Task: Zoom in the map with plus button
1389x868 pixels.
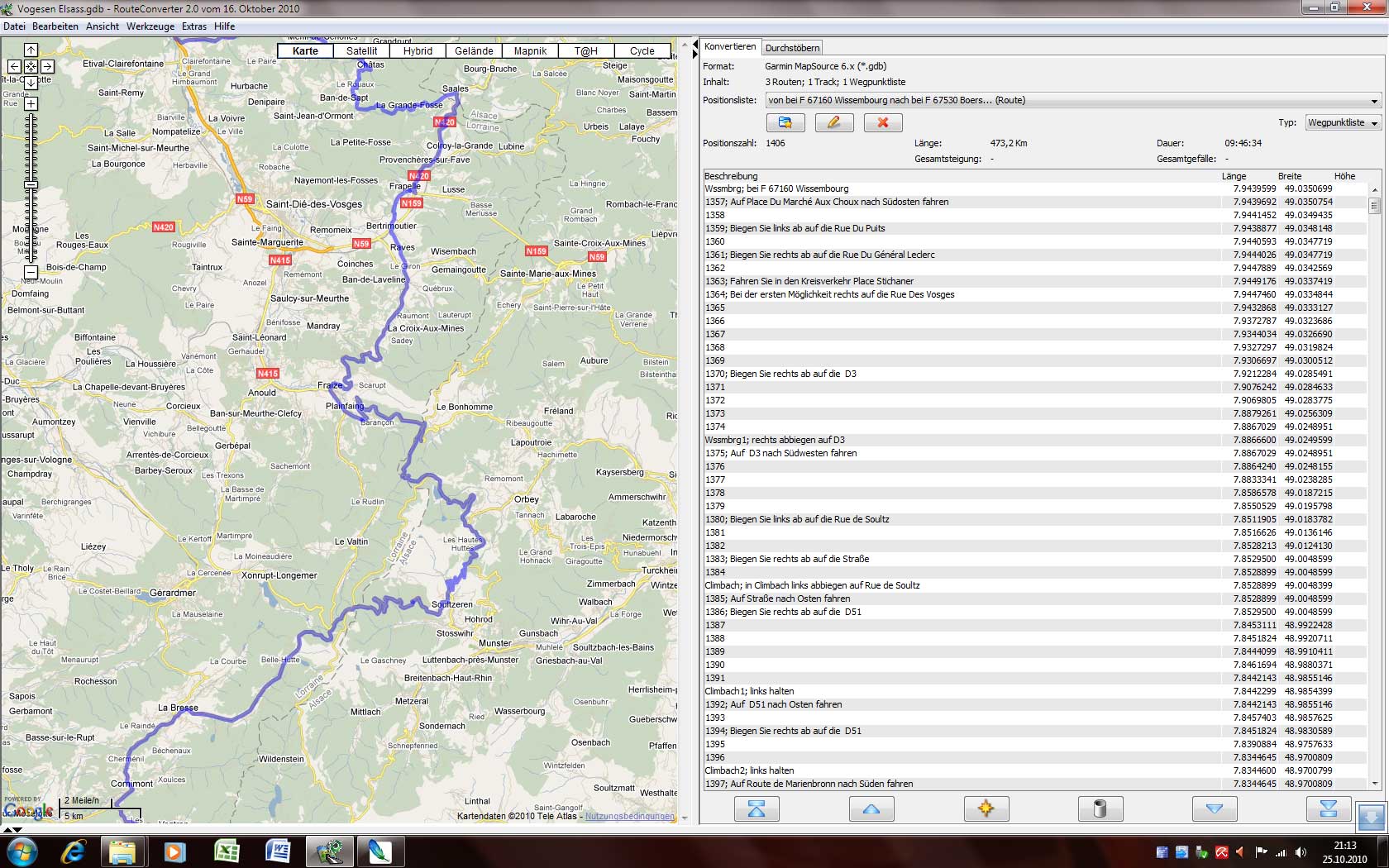Action: [31, 104]
